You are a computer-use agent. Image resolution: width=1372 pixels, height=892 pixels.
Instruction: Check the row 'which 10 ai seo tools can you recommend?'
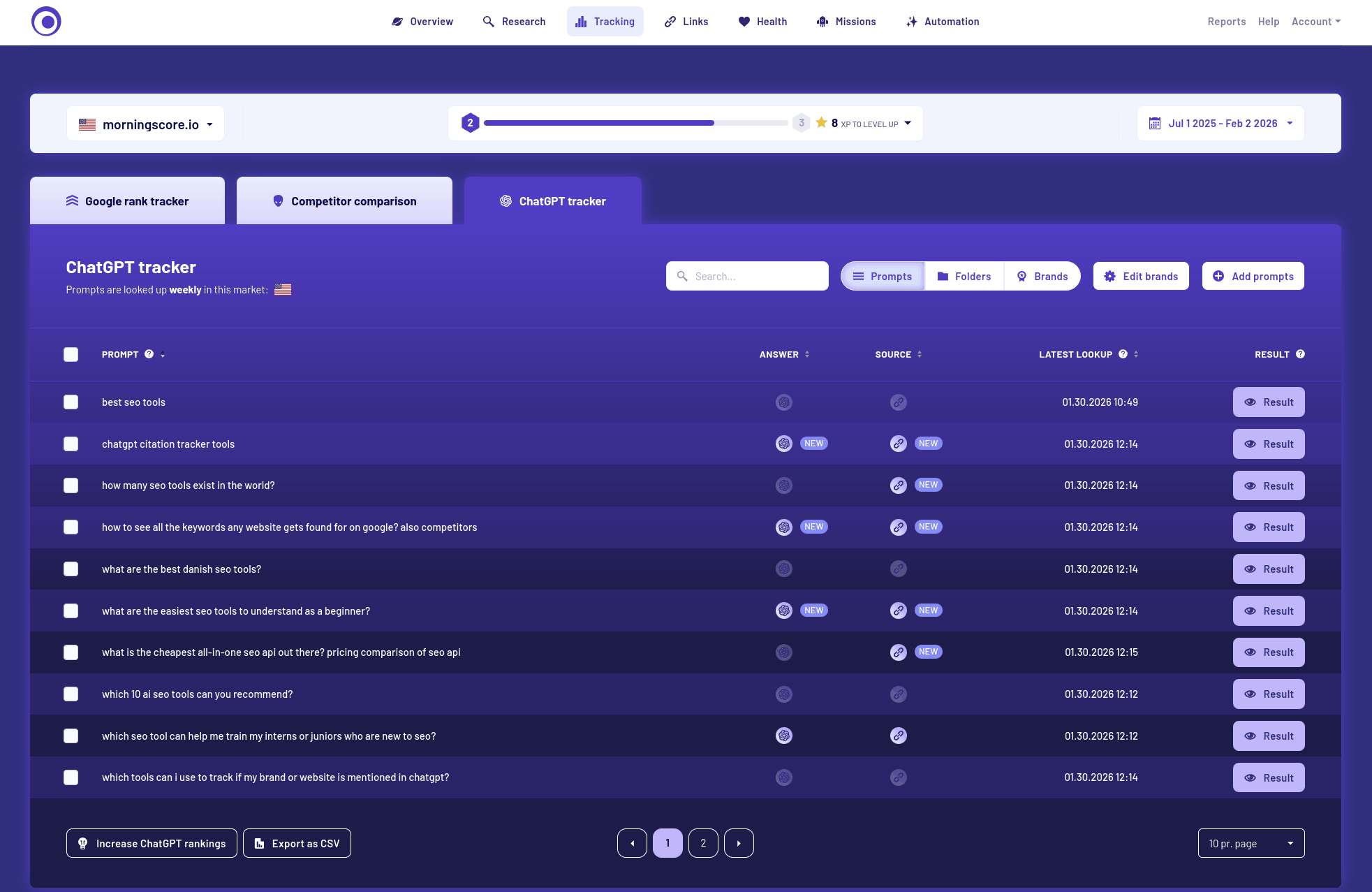(71, 694)
